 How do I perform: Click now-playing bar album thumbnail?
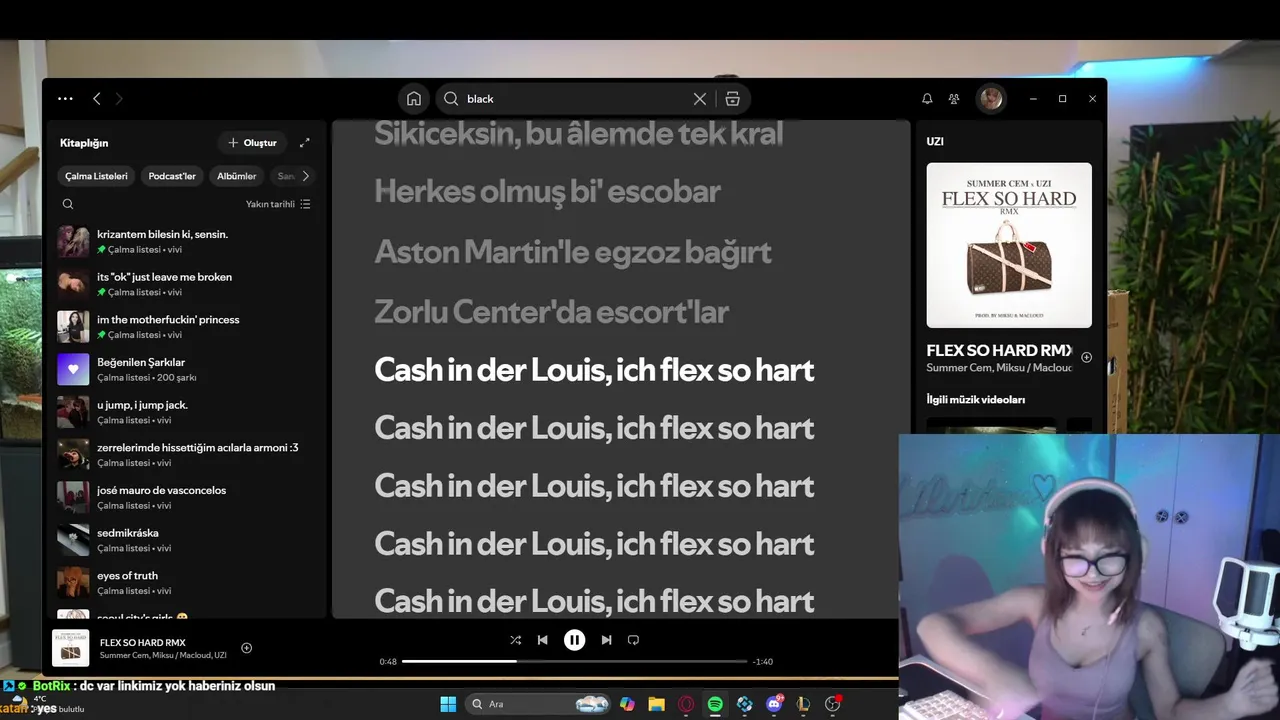point(70,648)
